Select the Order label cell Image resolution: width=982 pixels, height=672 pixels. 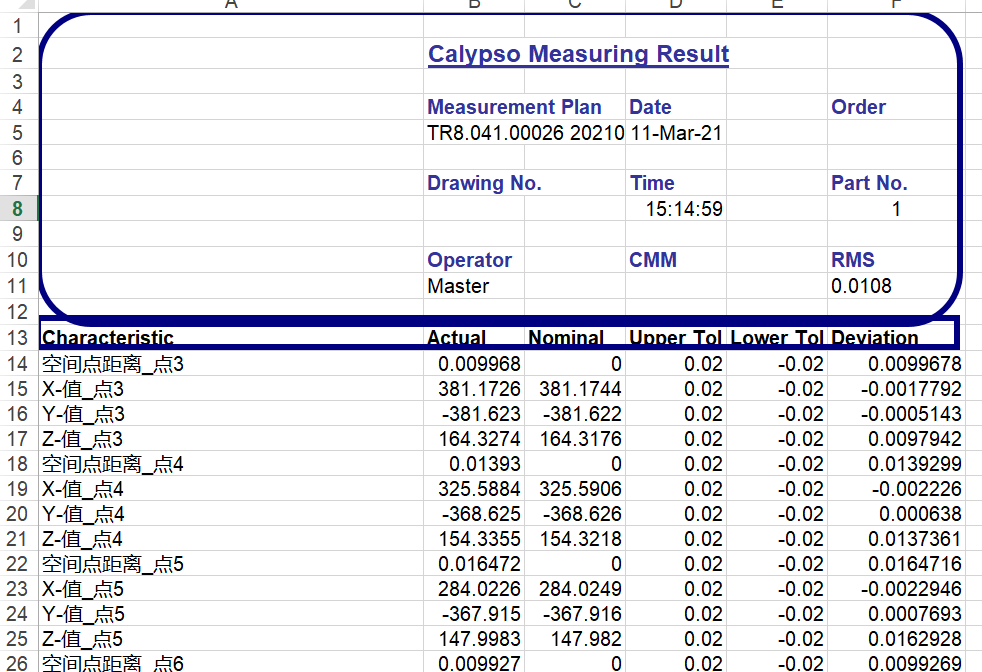[858, 107]
